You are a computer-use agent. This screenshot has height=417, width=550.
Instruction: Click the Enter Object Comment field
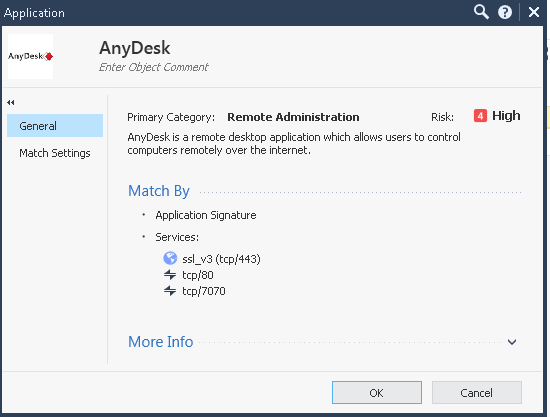point(153,67)
